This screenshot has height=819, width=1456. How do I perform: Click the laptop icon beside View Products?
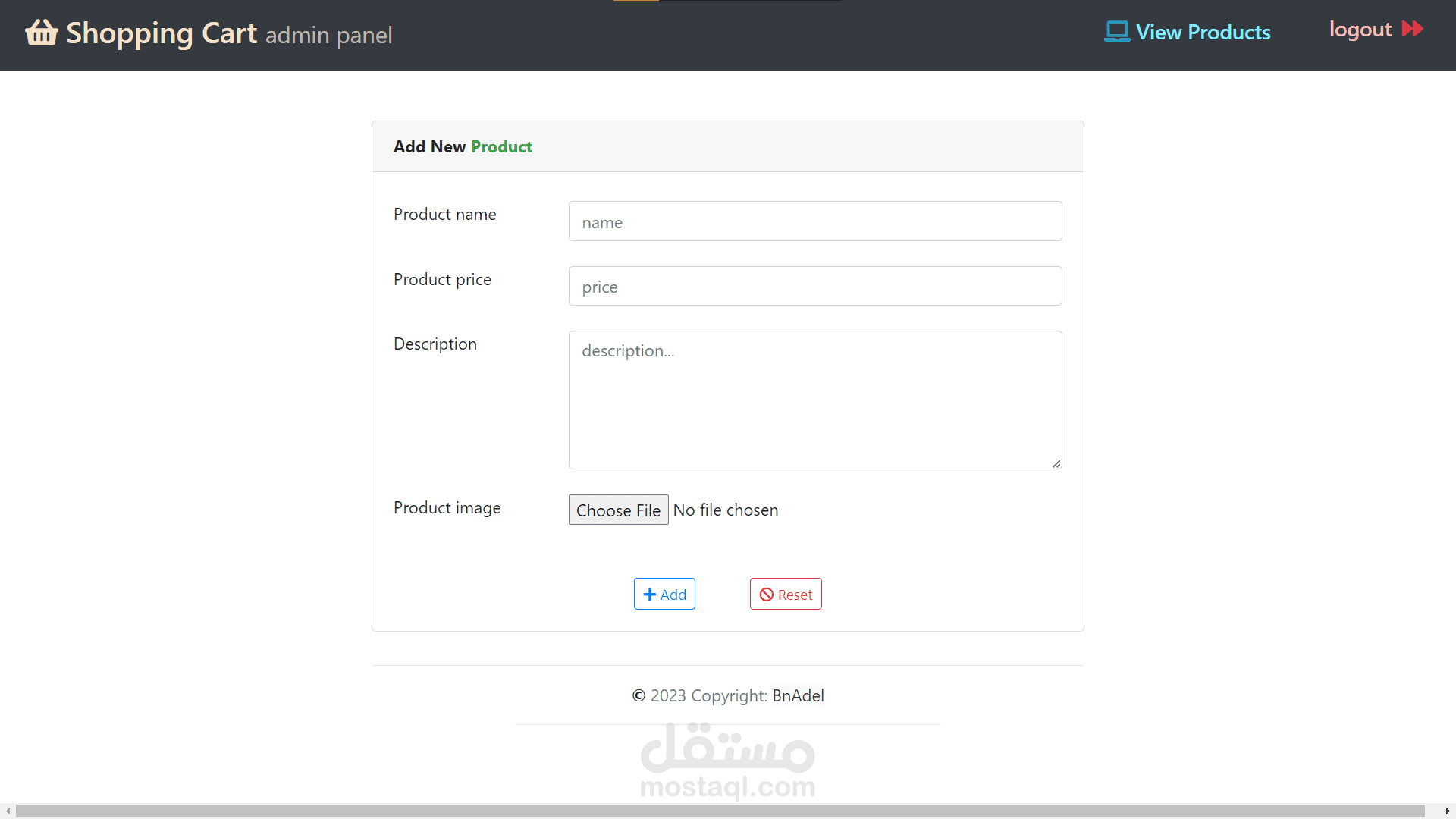click(x=1116, y=32)
